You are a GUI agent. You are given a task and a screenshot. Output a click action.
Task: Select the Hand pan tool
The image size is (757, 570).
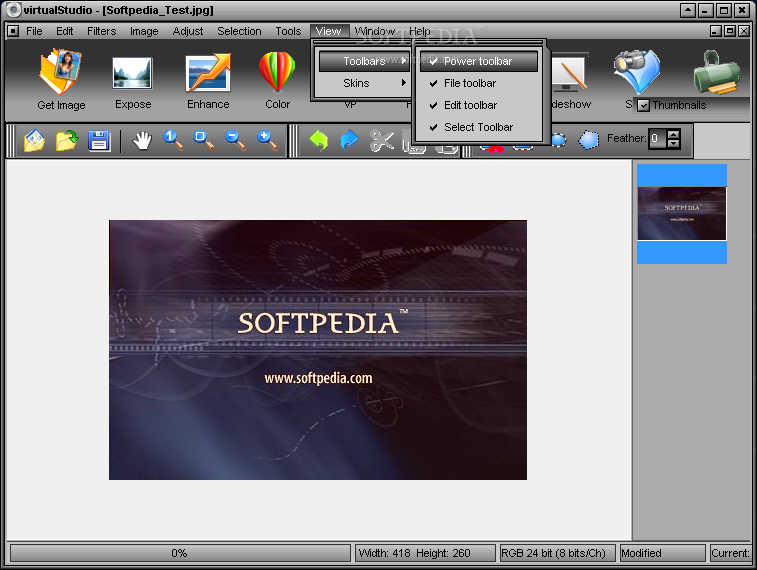[142, 140]
